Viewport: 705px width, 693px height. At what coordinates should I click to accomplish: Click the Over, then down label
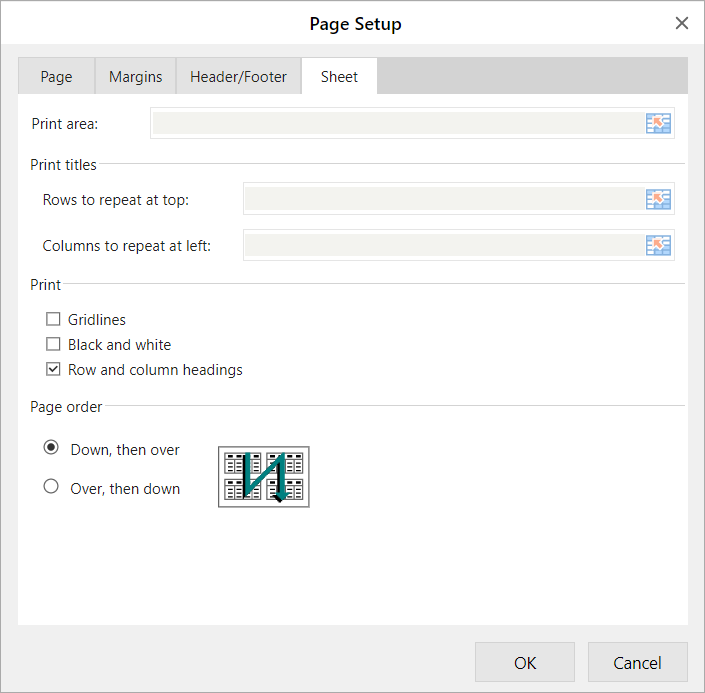click(x=125, y=488)
